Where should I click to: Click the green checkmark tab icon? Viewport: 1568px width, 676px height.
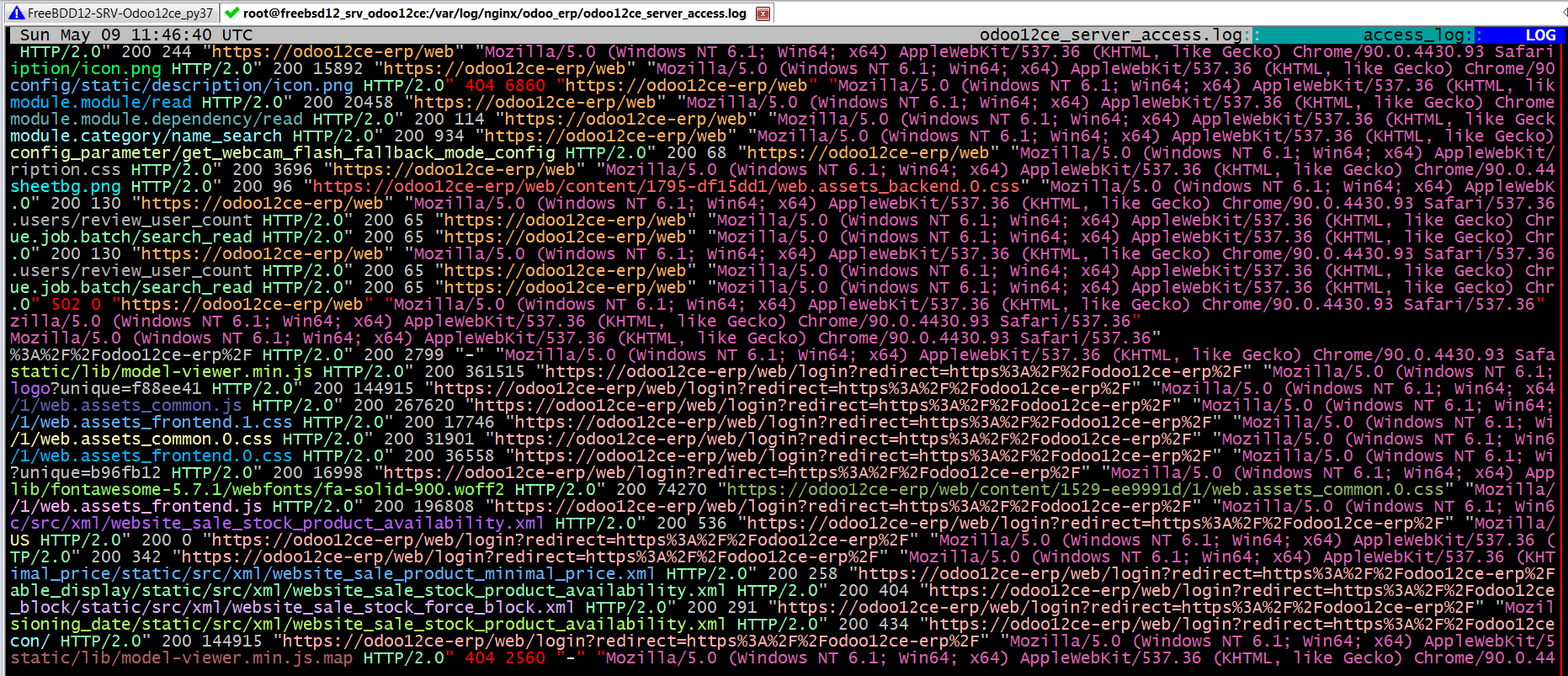pos(231,13)
